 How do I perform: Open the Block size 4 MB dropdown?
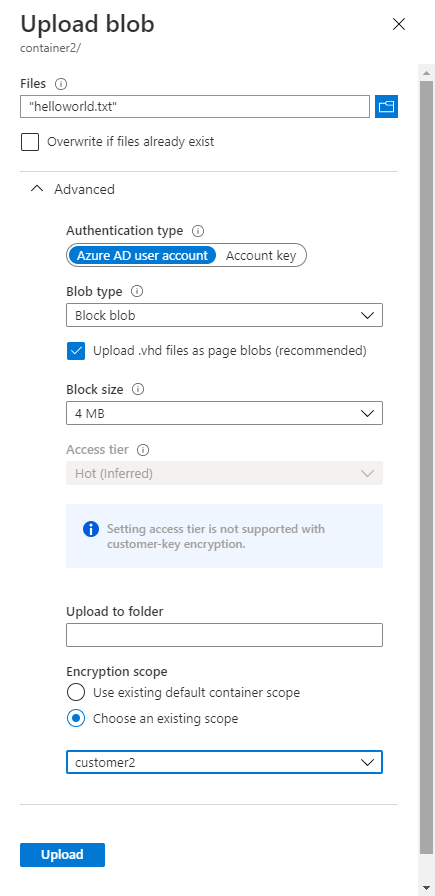(x=225, y=413)
